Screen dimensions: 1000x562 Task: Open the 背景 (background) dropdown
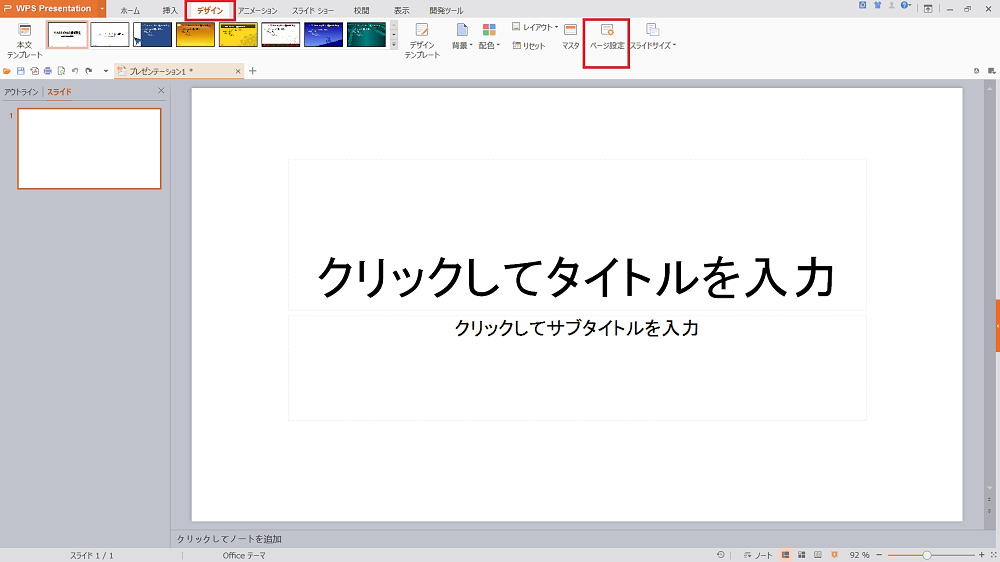pos(462,37)
